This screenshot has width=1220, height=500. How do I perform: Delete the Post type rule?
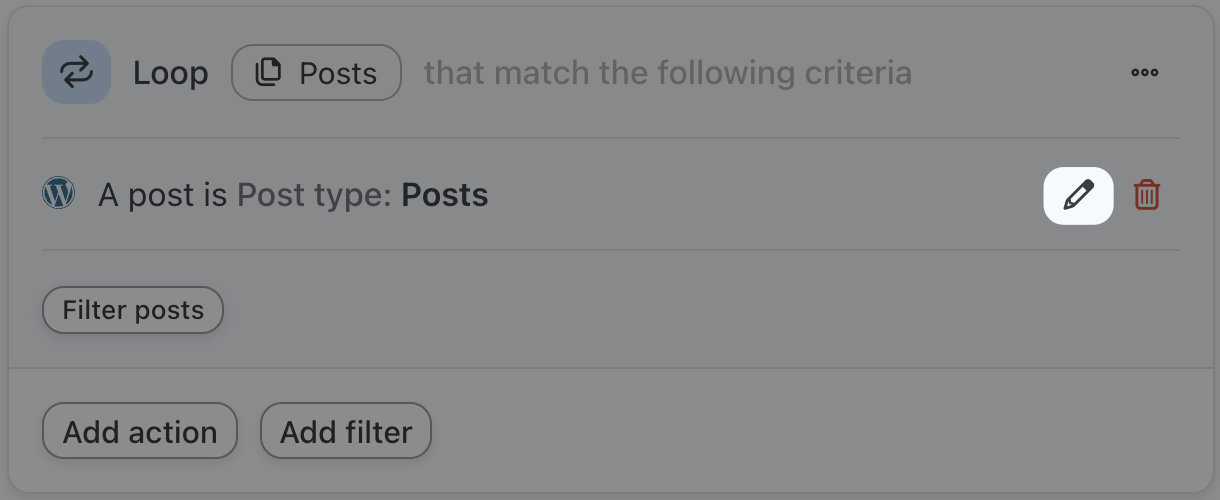tap(1146, 195)
